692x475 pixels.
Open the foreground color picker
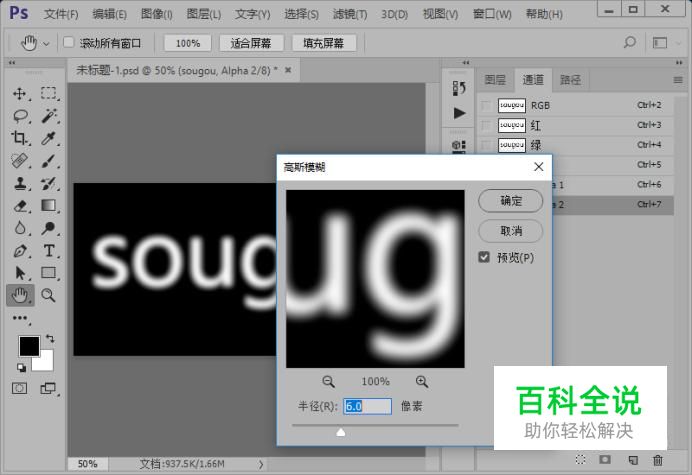[29, 346]
